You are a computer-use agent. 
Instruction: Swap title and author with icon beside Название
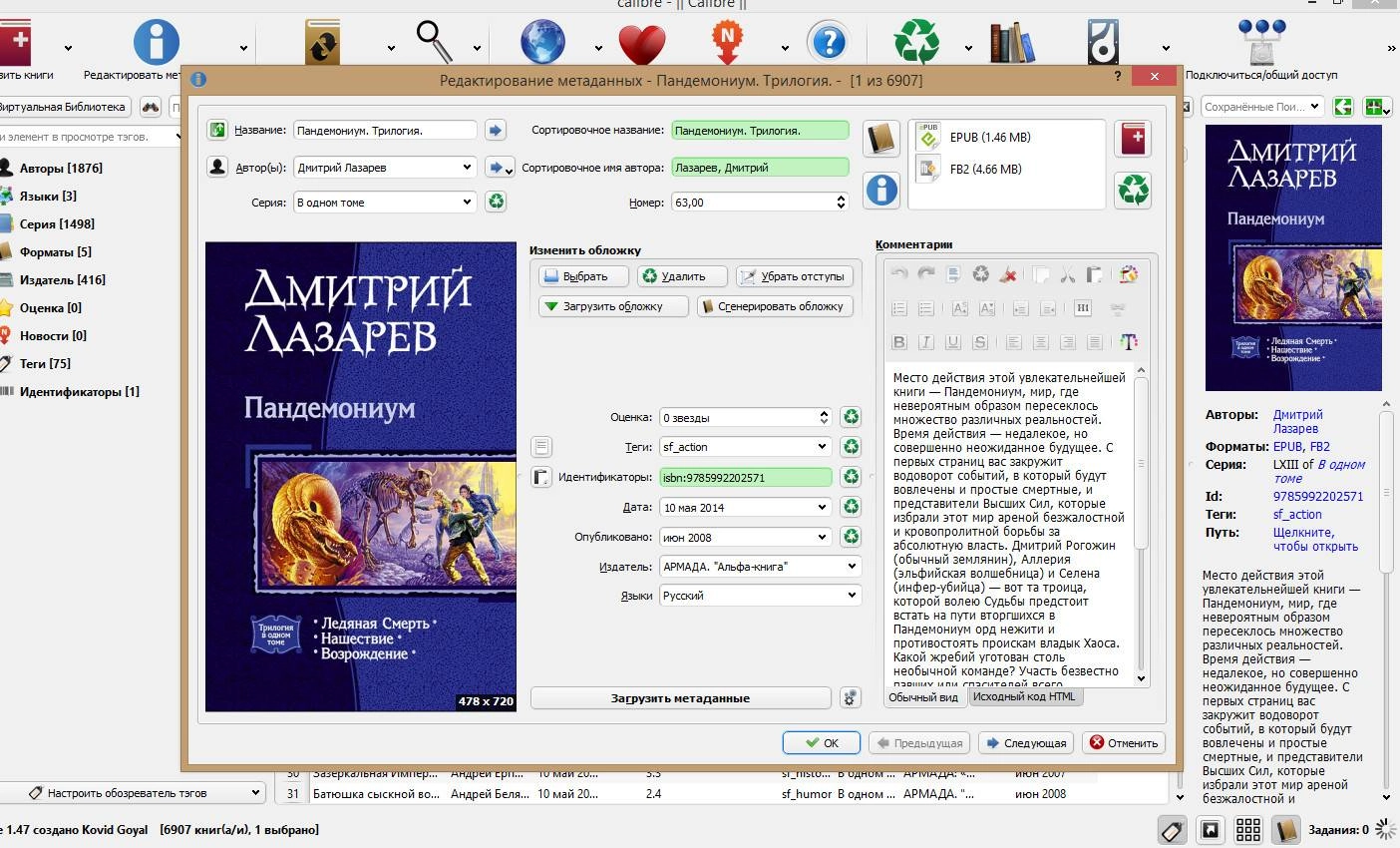217,130
